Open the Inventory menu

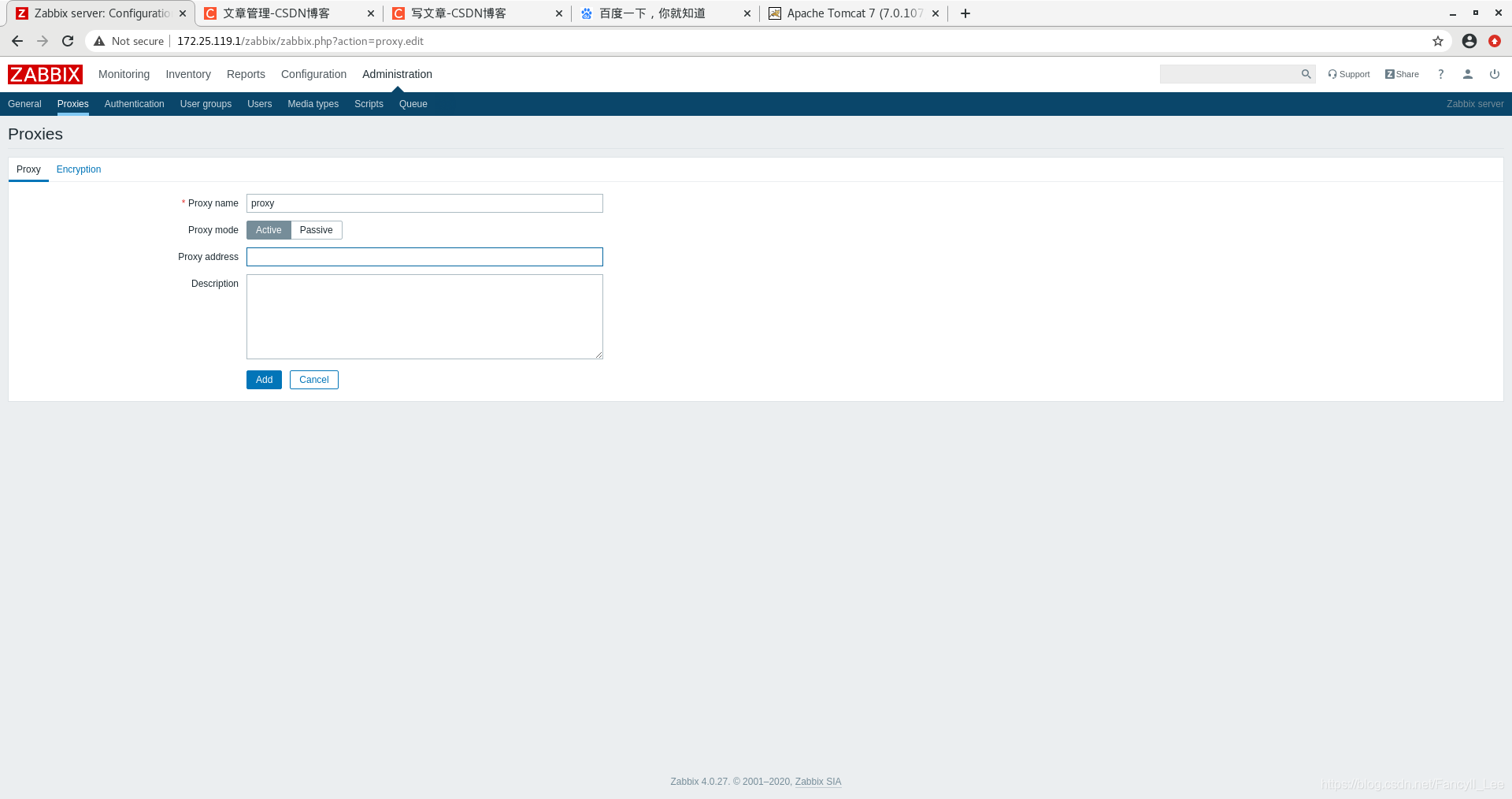pos(188,74)
